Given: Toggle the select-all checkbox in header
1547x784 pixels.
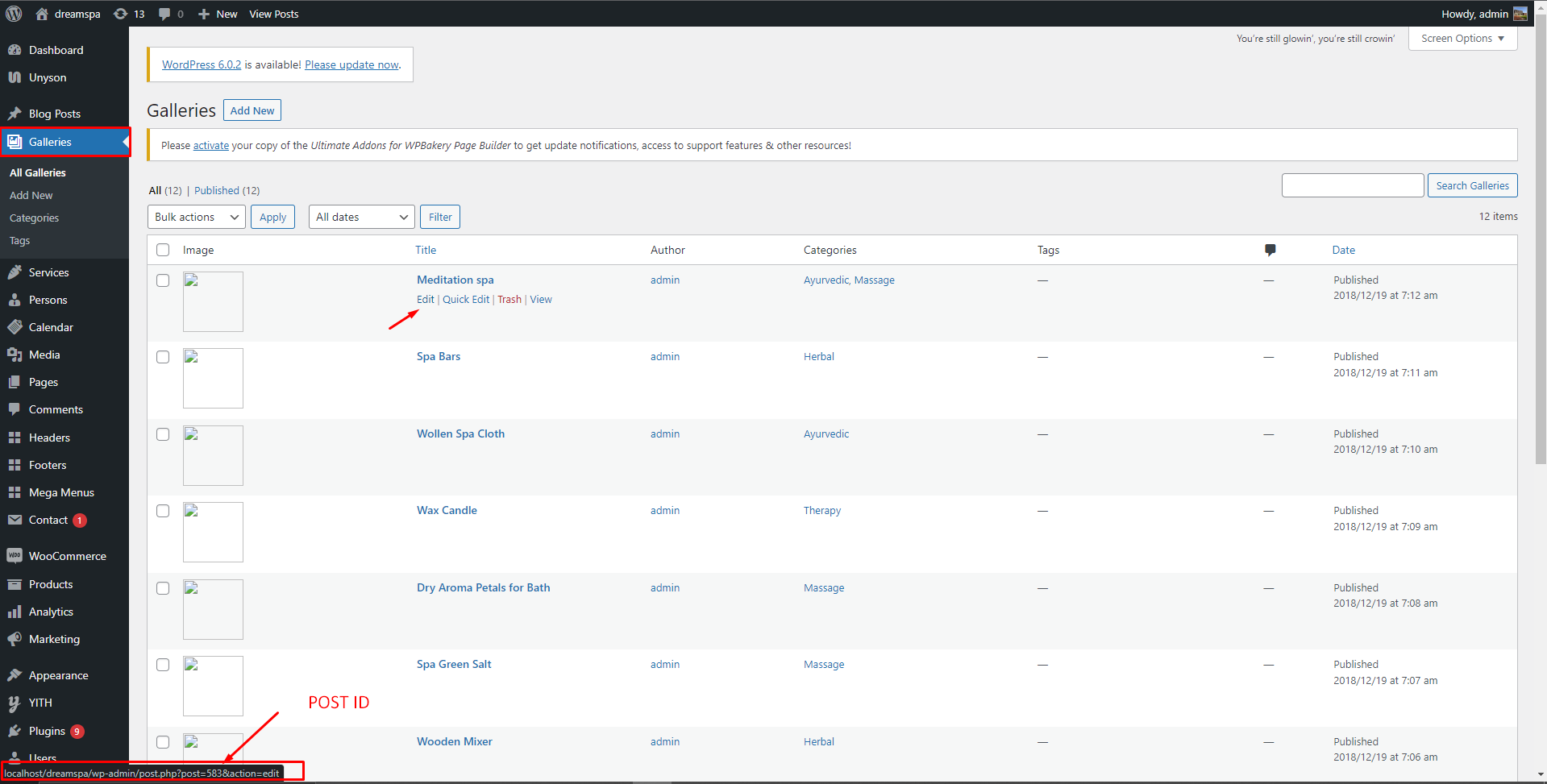Looking at the screenshot, I should coord(163,250).
